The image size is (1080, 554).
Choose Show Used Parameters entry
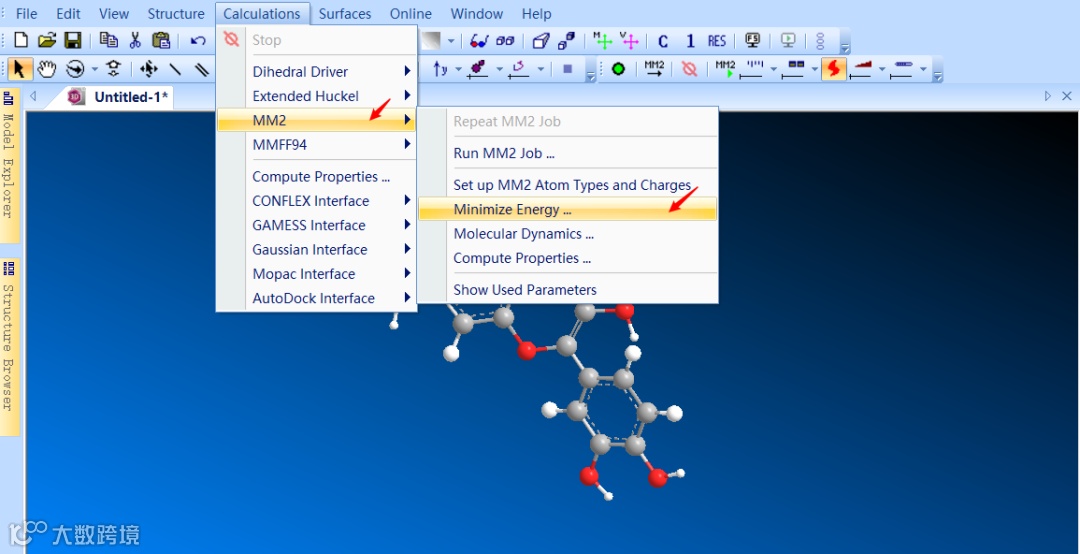pyautogui.click(x=568, y=290)
